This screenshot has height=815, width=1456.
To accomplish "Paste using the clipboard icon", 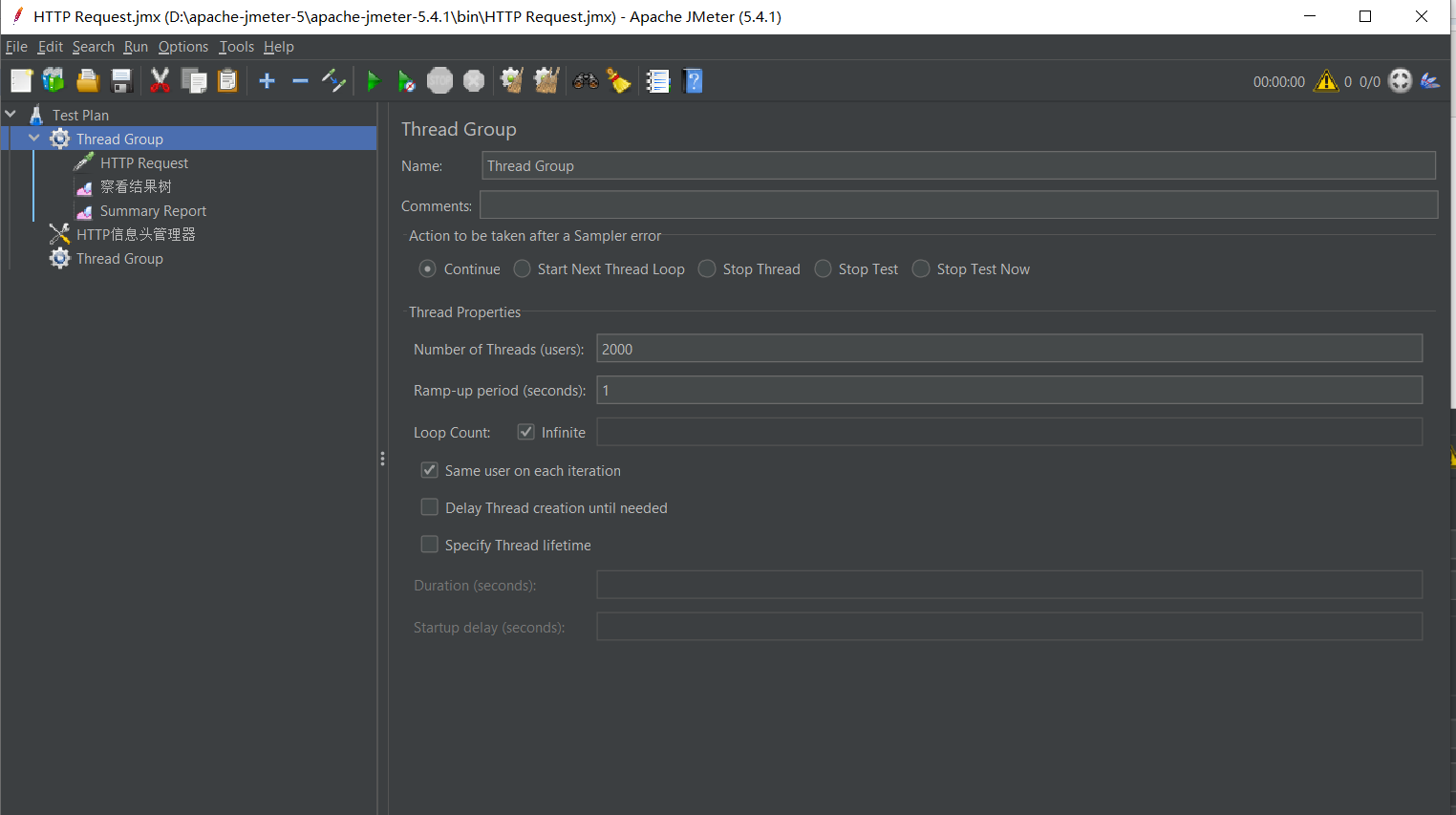I will click(x=227, y=81).
